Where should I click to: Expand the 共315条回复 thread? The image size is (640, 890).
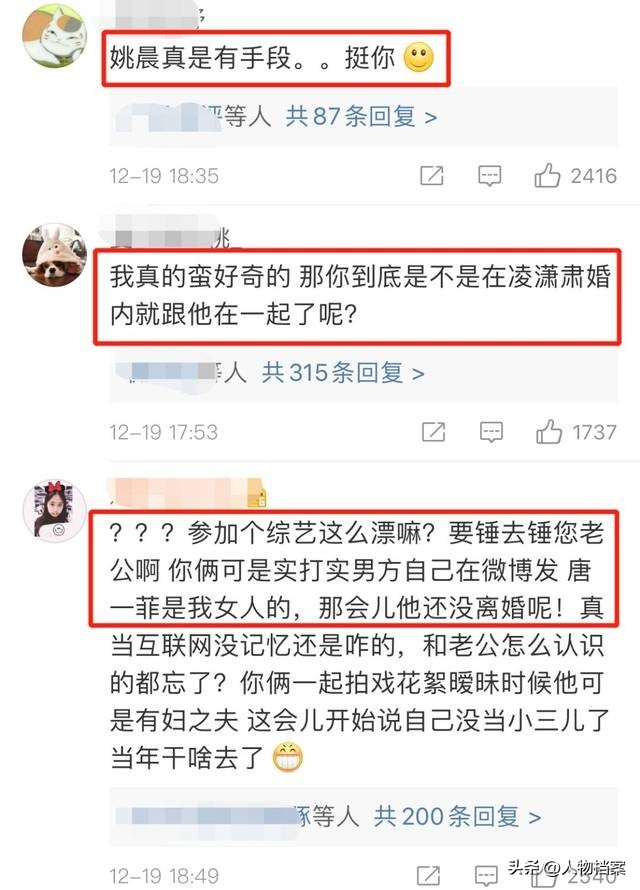pyautogui.click(x=343, y=373)
